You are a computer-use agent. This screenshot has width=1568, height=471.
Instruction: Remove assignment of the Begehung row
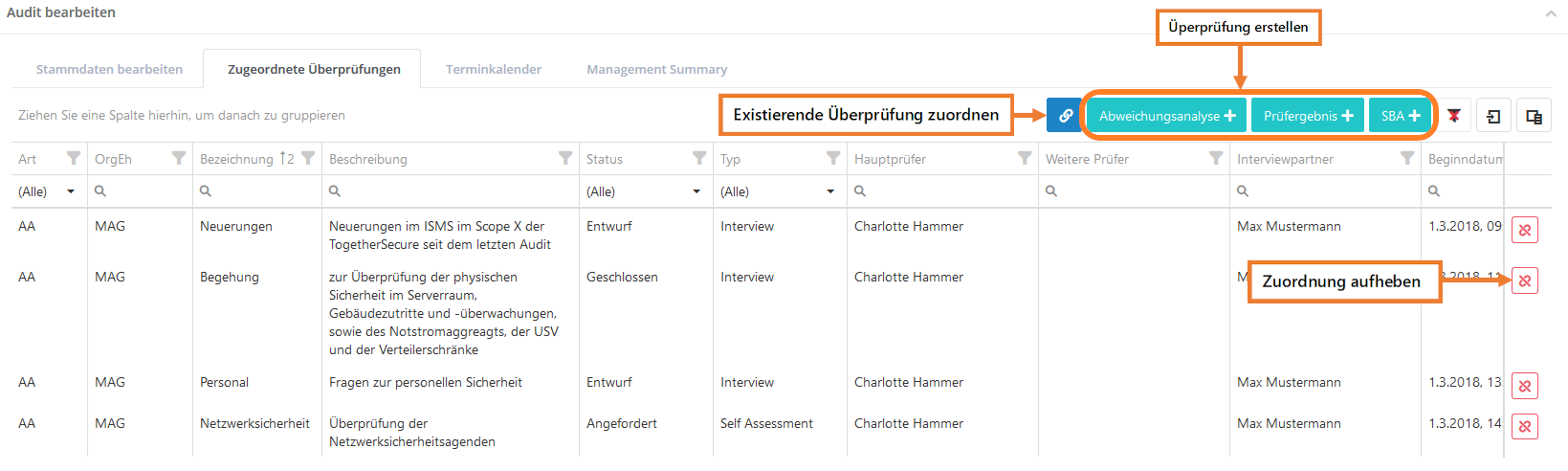[1525, 280]
